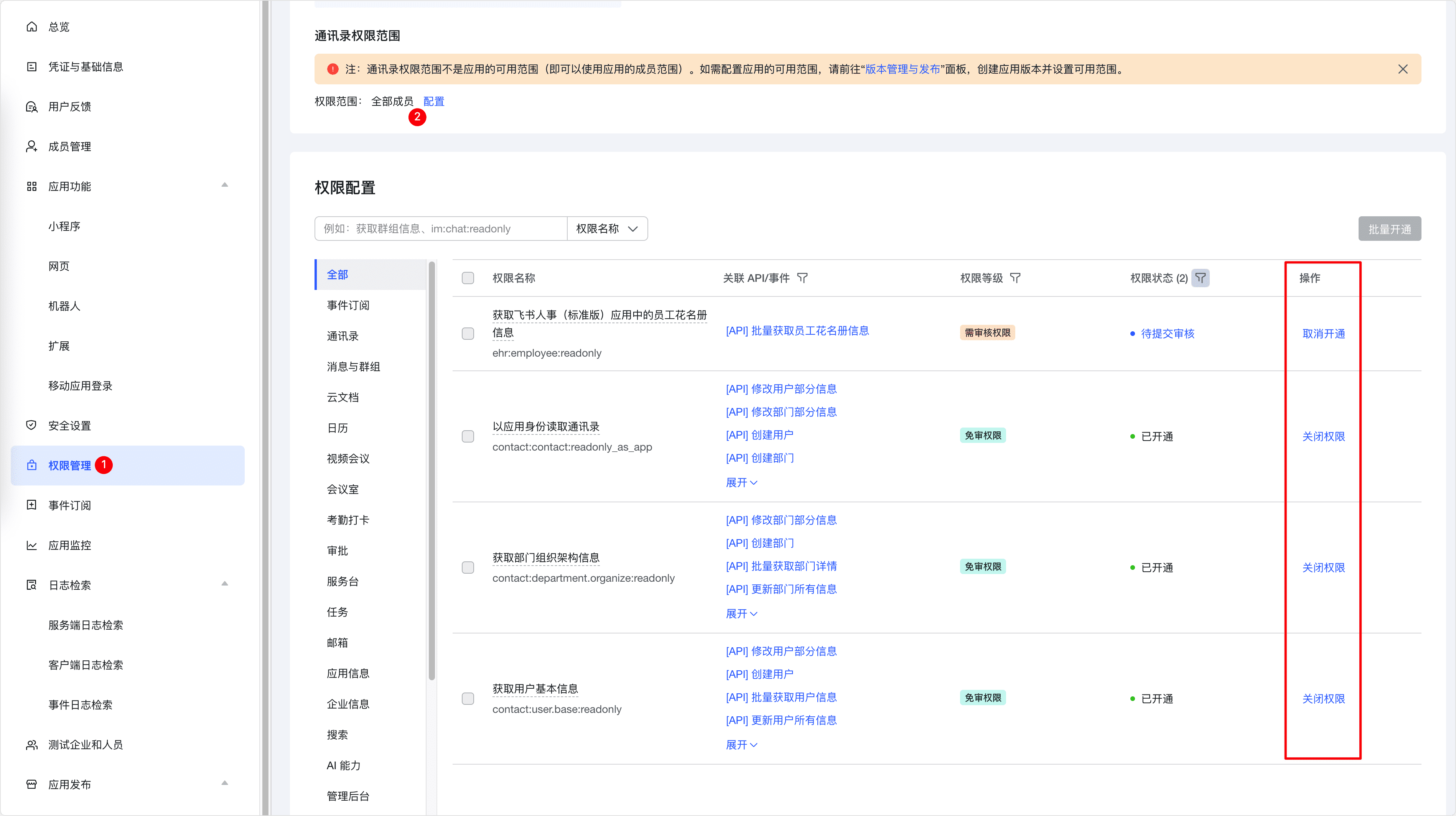Image resolution: width=1456 pixels, height=816 pixels.
Task: Close the orange notice banner
Action: coord(1403,69)
